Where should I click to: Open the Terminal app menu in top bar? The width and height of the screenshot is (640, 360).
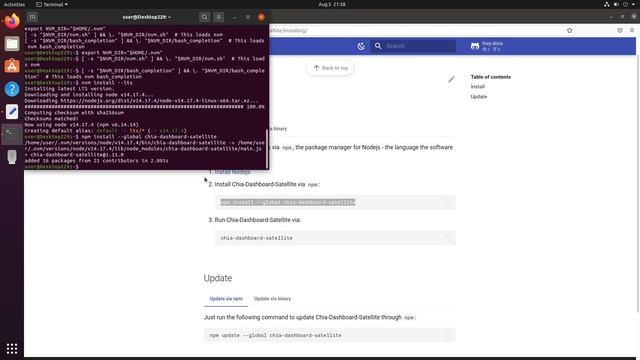[x=52, y=4]
